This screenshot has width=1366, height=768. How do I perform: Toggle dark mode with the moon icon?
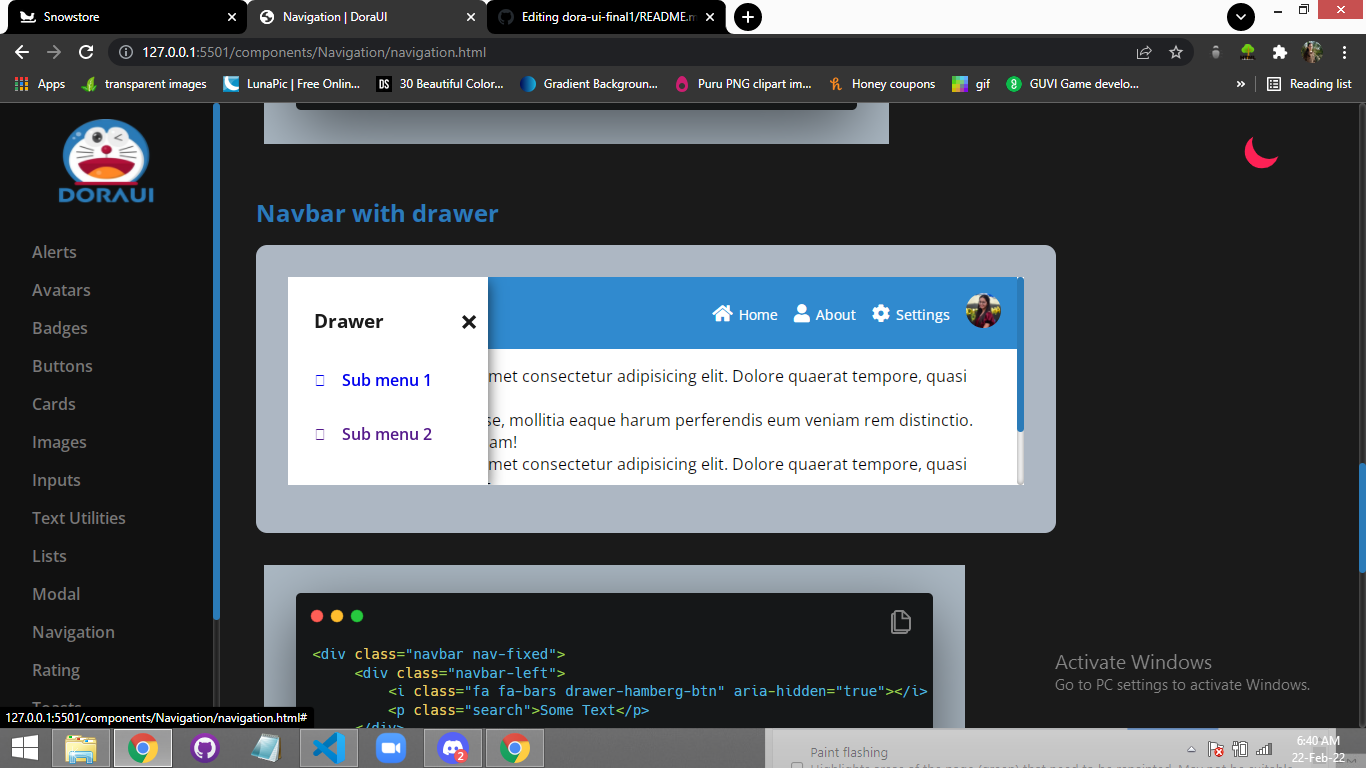1261,152
